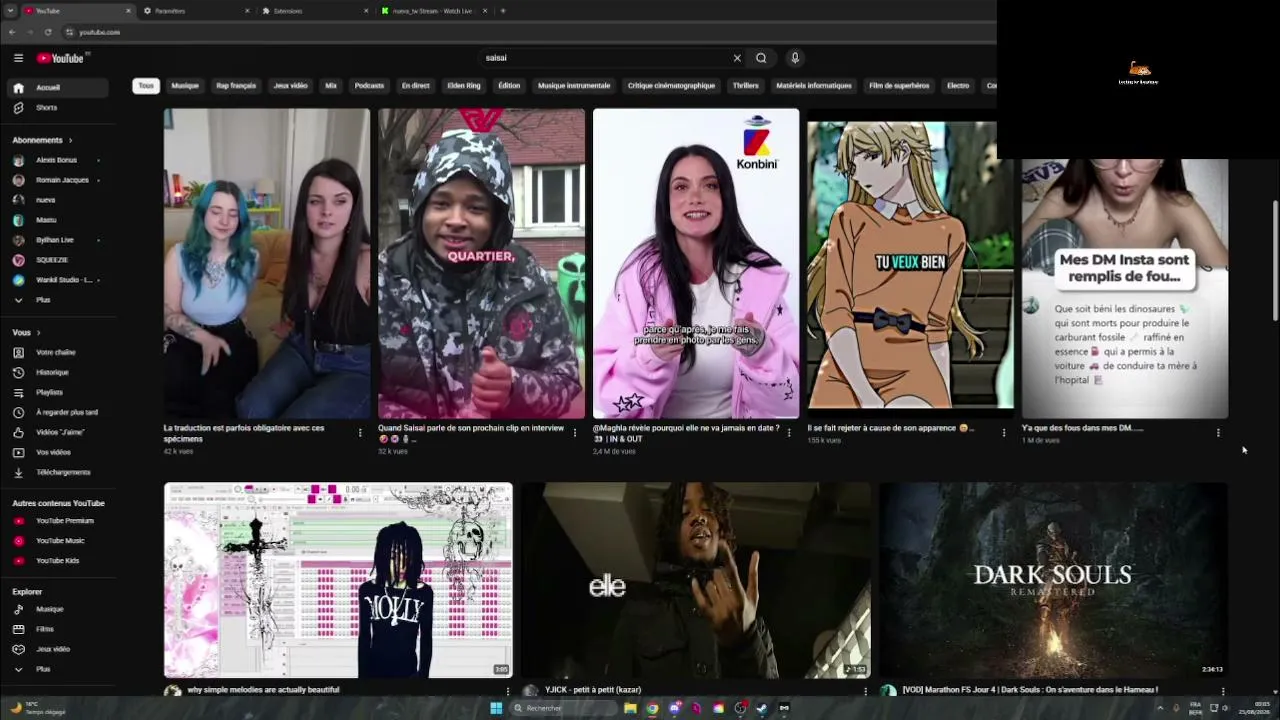Open the browser tab search dropdown
Screen dimensions: 1280x720
tap(11, 11)
